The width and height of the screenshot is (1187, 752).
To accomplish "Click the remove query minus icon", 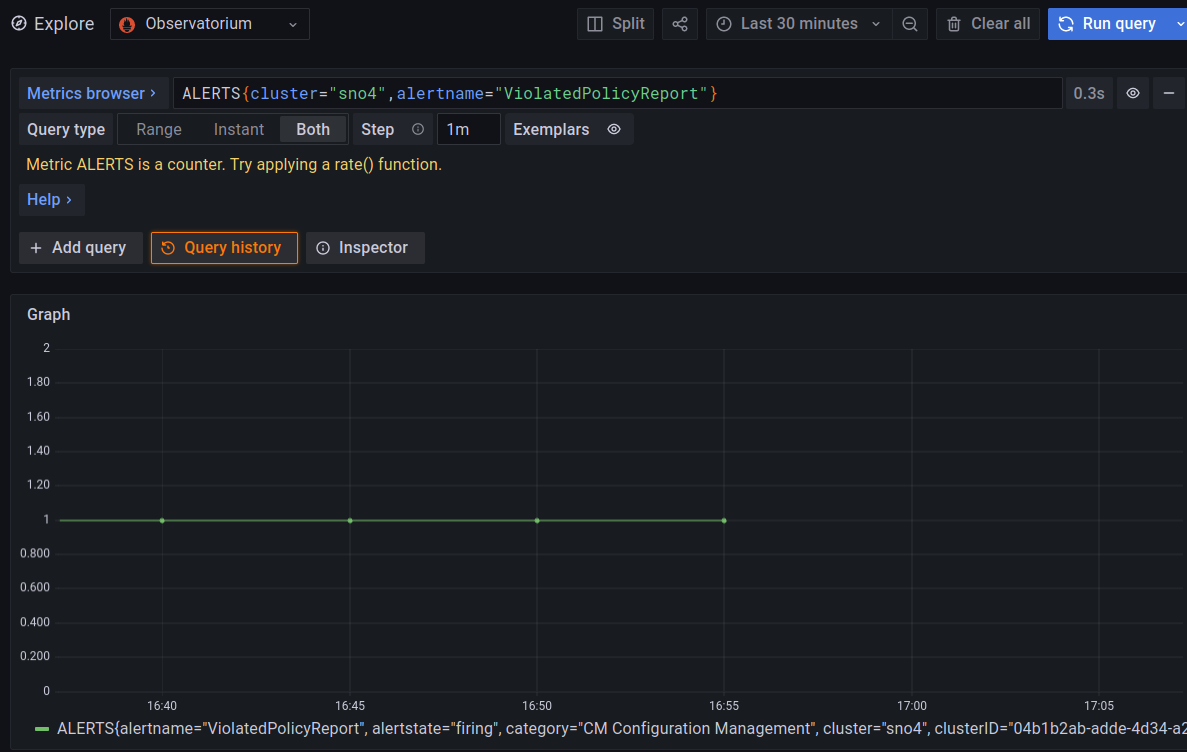I will tap(1168, 93).
